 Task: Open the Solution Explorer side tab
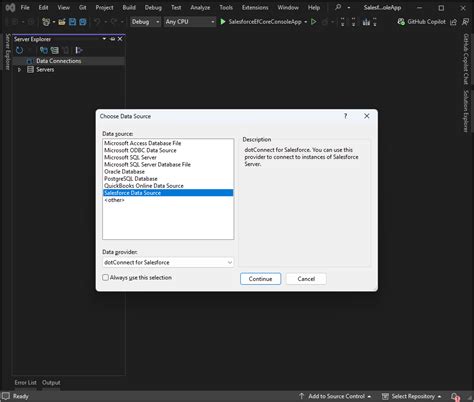tap(466, 111)
